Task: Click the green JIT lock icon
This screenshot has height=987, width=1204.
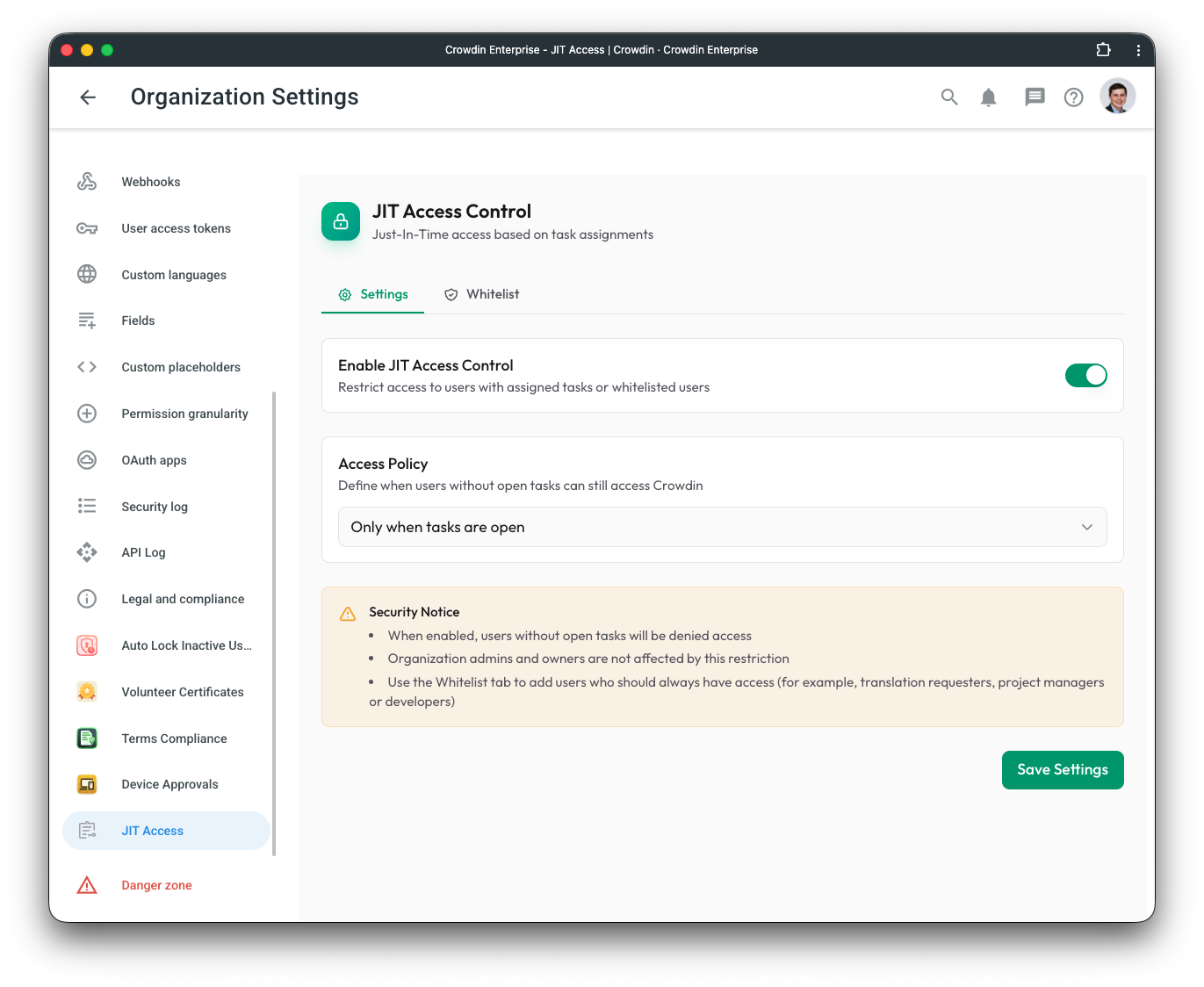Action: click(x=341, y=221)
